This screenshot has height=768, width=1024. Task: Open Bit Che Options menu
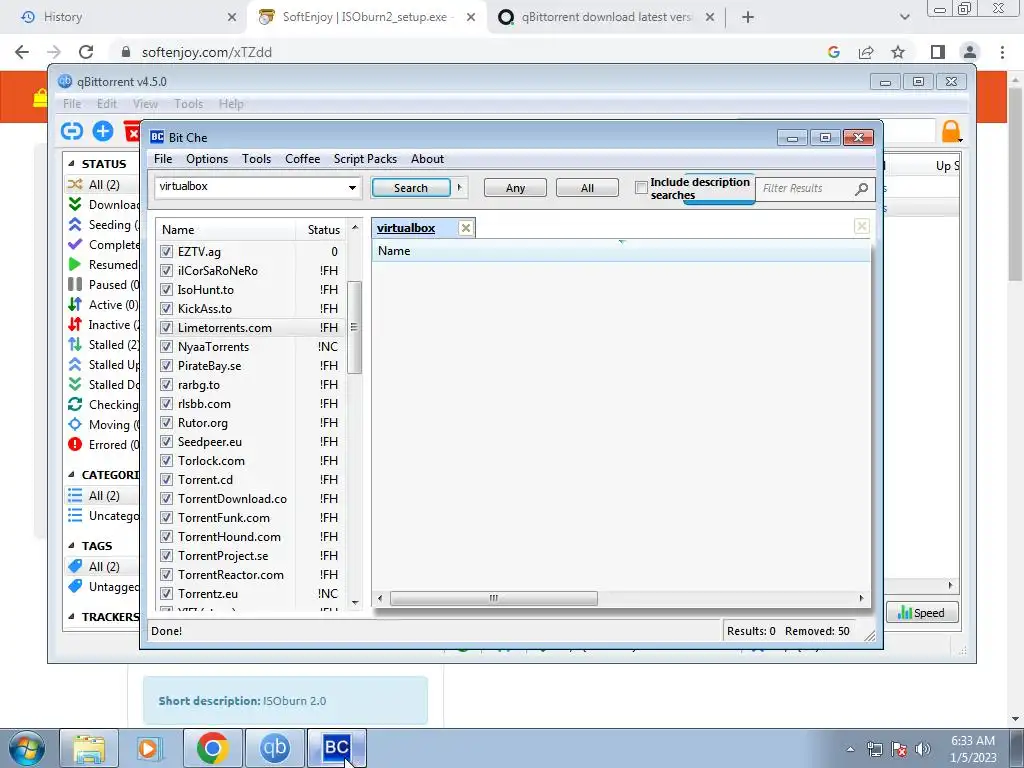207,159
